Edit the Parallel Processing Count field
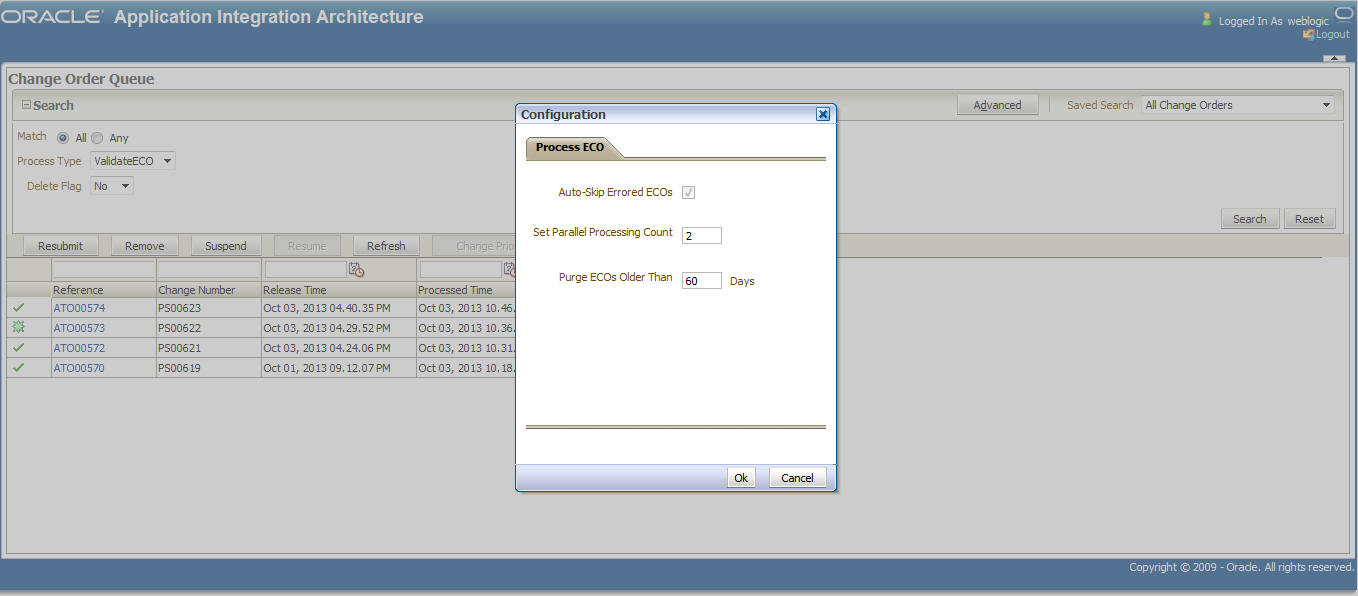This screenshot has width=1358, height=596. point(701,236)
